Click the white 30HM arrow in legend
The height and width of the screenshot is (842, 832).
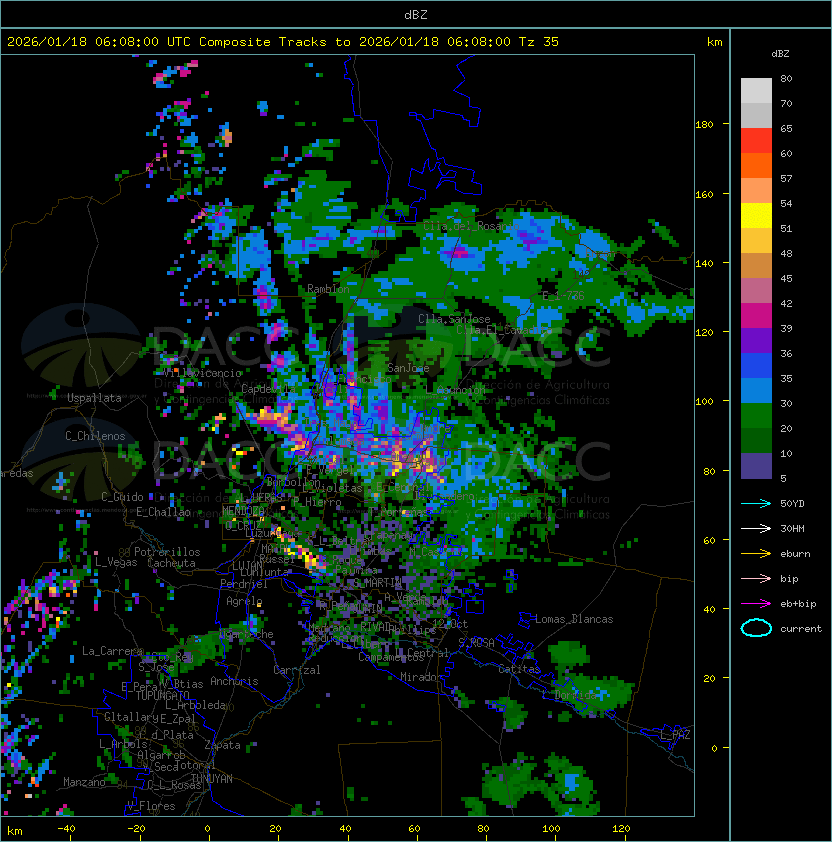[756, 528]
